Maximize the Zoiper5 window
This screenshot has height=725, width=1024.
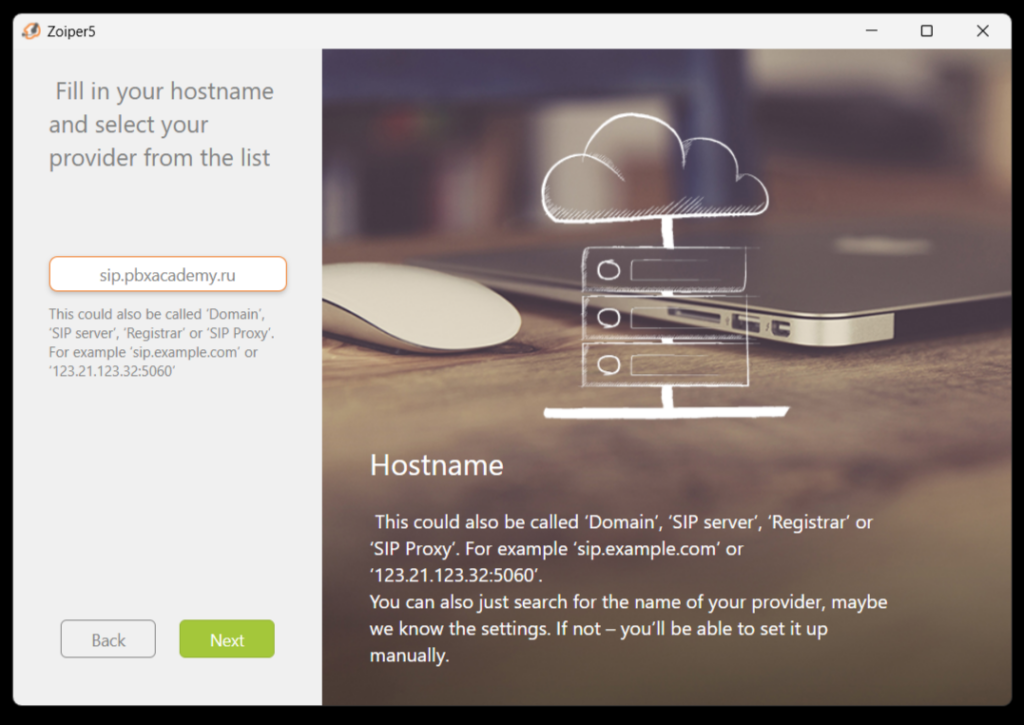coord(927,31)
